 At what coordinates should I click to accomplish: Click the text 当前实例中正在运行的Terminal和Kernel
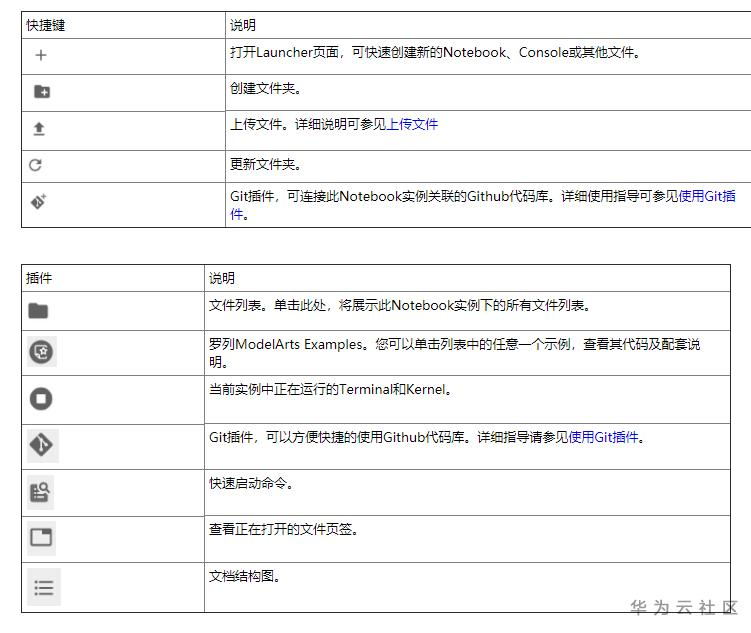tap(330, 390)
